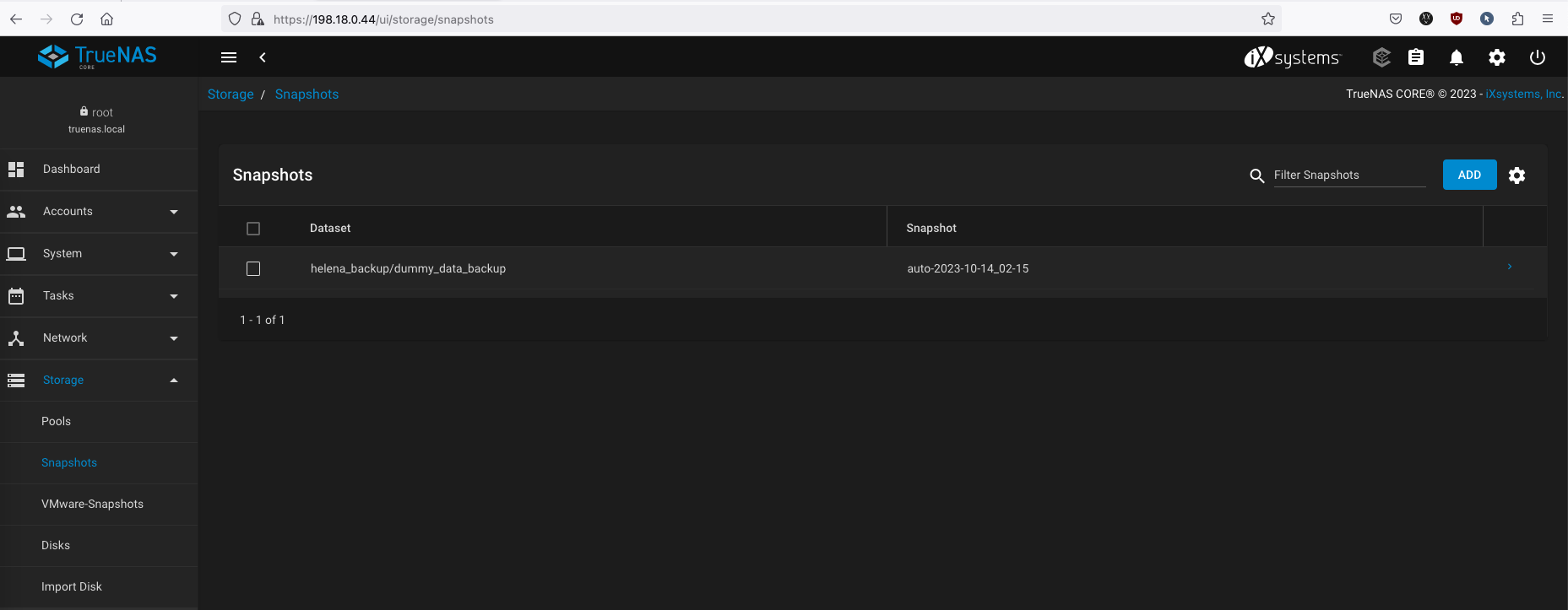This screenshot has height=610, width=1568.
Task: Open Pools in the sidebar
Action: [57, 421]
